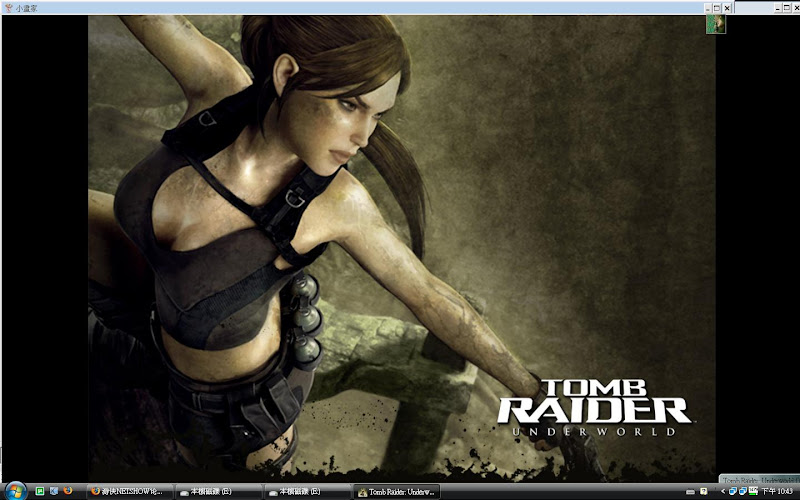Click the keyboard icon in the taskbar
Viewport: 800px width, 500px height.
coord(690,492)
